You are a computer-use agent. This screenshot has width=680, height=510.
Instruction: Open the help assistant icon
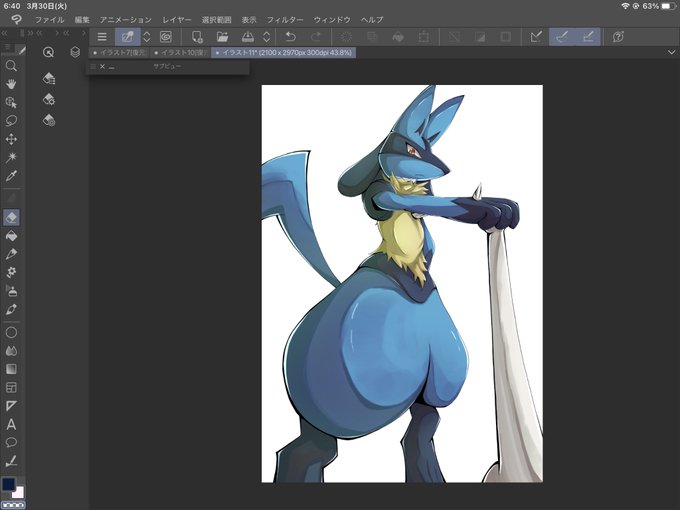pyautogui.click(x=618, y=37)
